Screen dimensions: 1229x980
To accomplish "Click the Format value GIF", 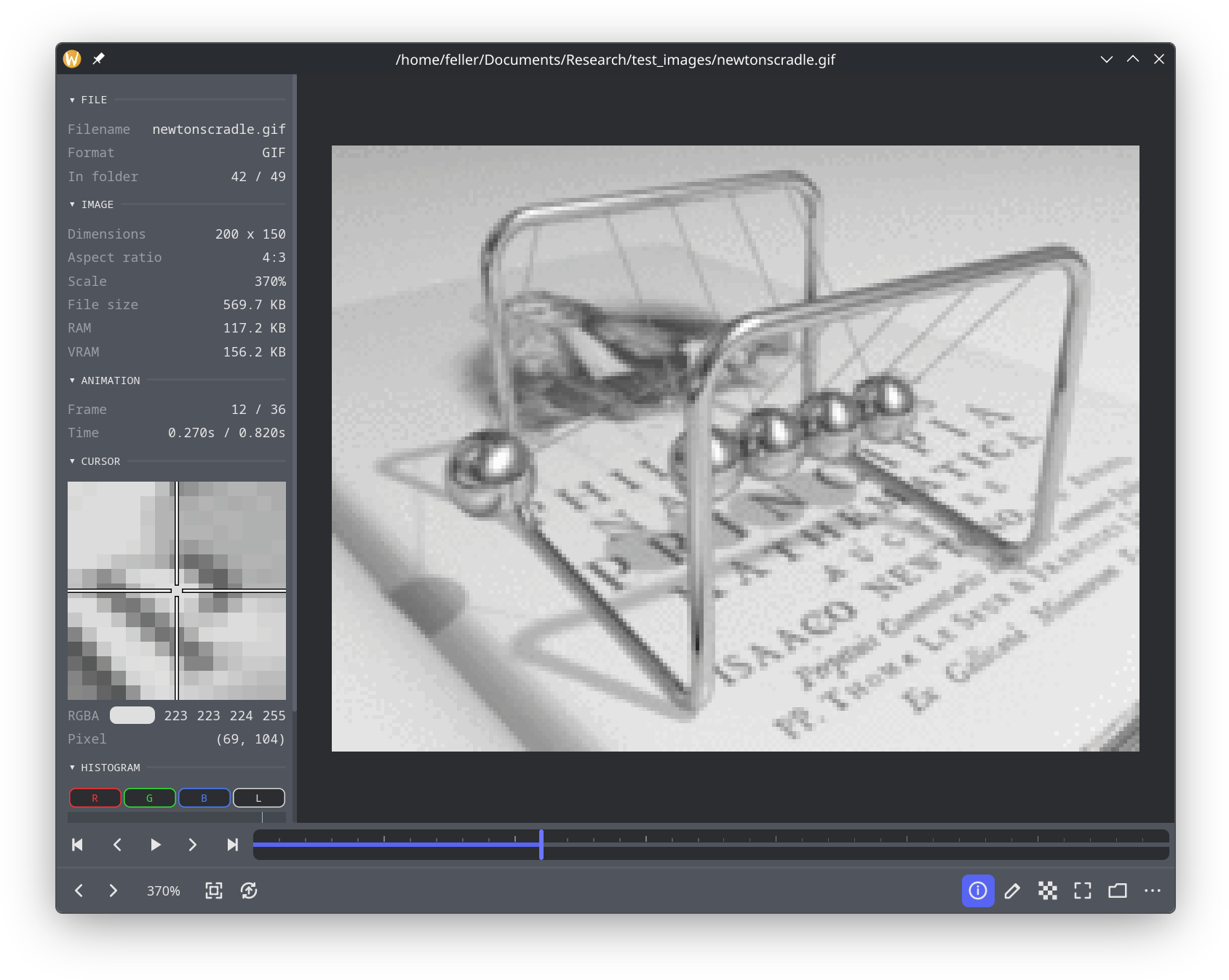I will click(274, 152).
